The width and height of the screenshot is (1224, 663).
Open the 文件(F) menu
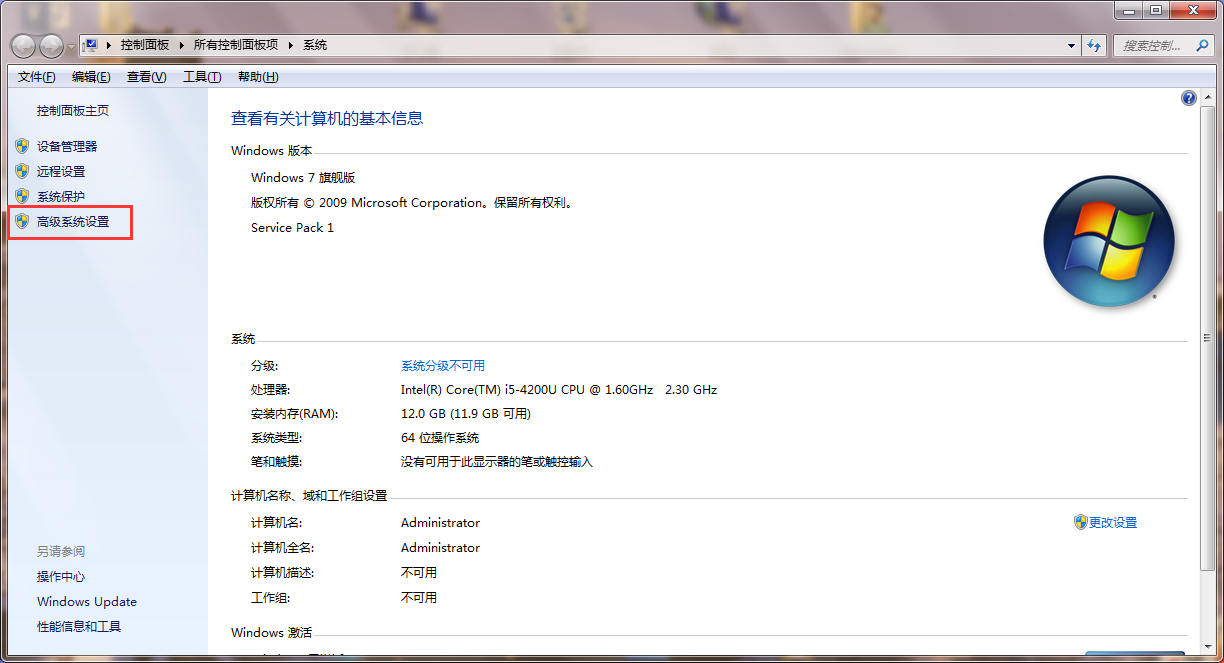tap(37, 77)
